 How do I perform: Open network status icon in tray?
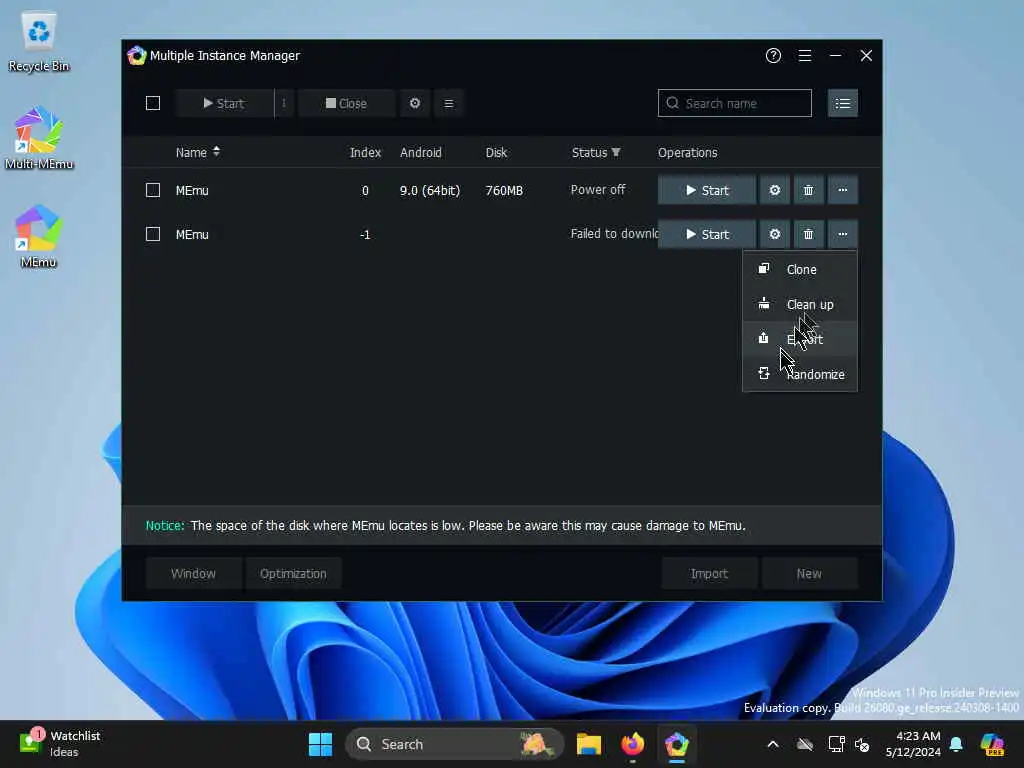836,744
